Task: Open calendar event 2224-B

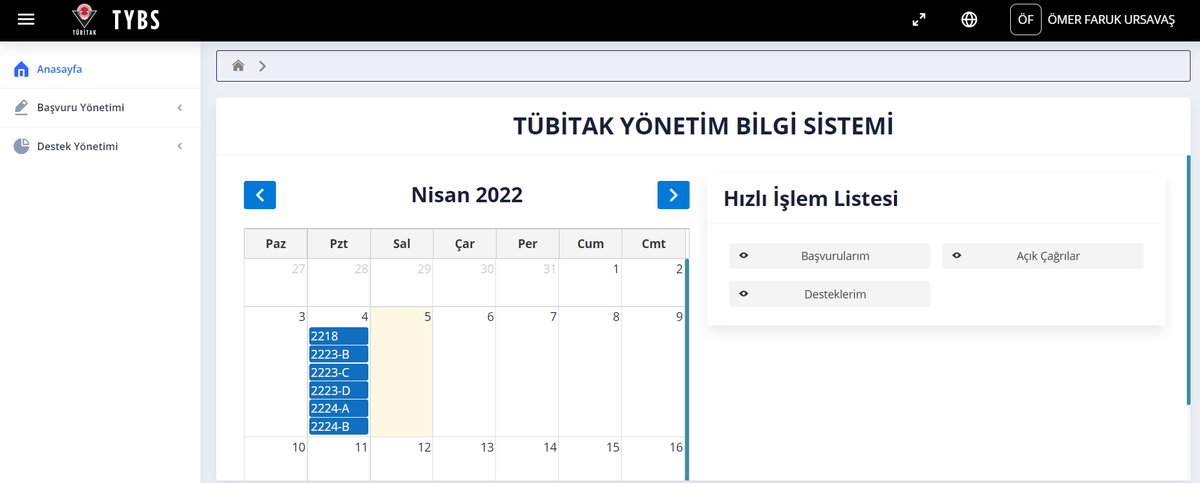Action: [339, 426]
